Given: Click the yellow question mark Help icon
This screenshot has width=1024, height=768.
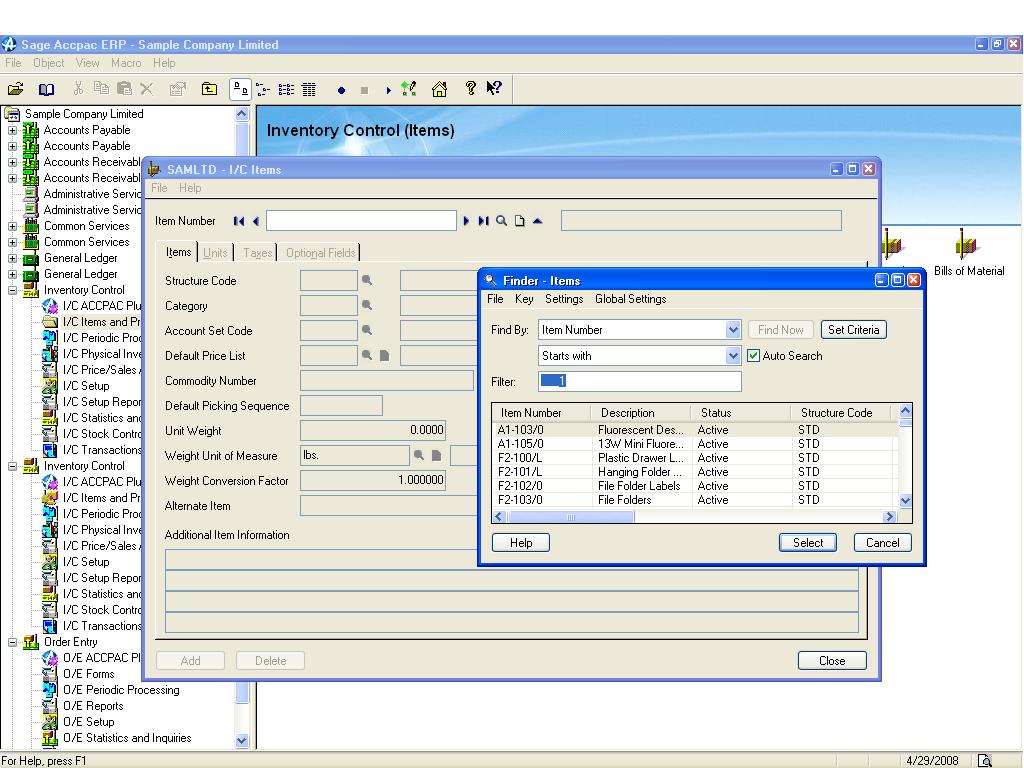Looking at the screenshot, I should click(x=470, y=88).
